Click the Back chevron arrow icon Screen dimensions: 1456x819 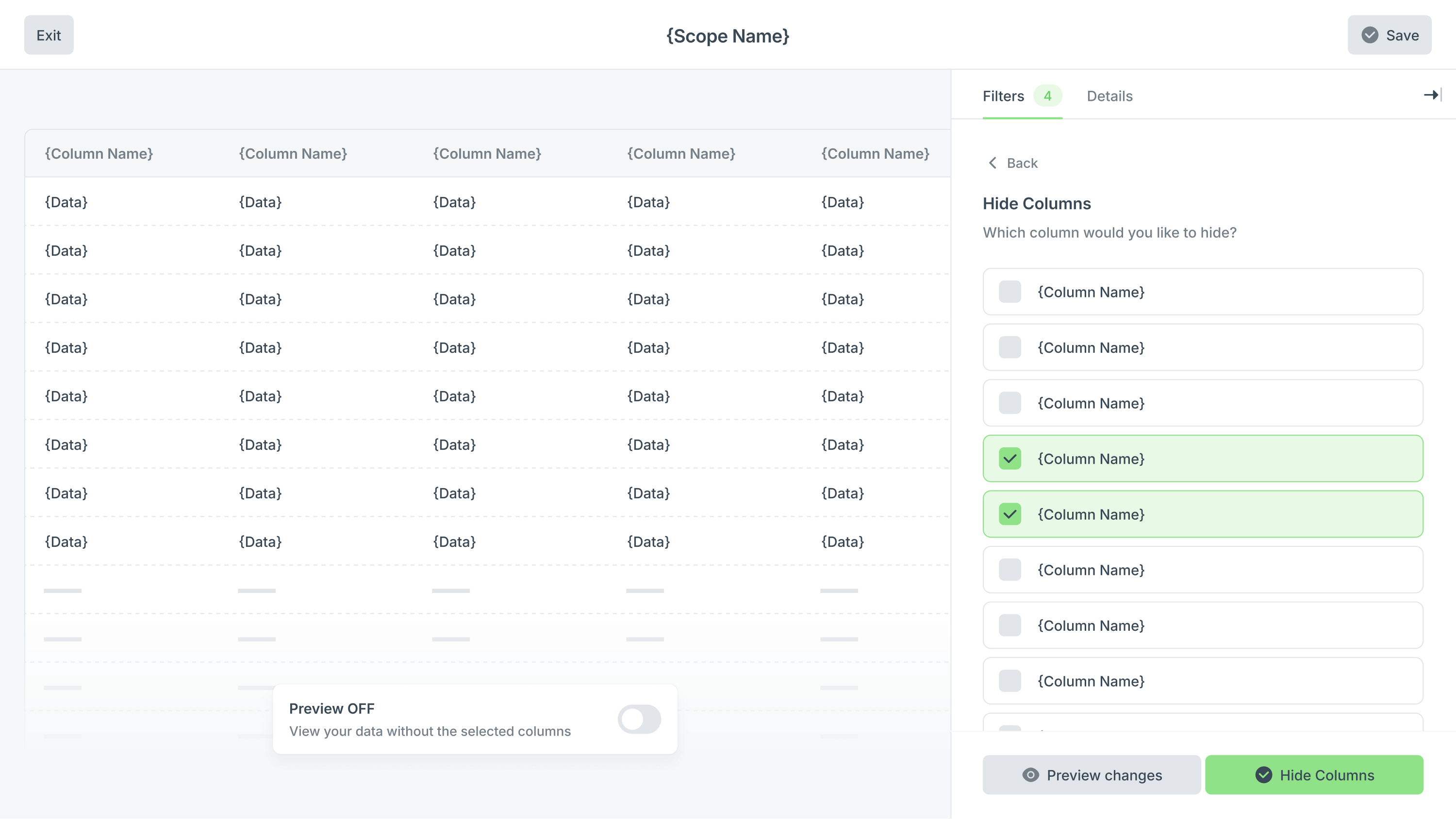(993, 164)
